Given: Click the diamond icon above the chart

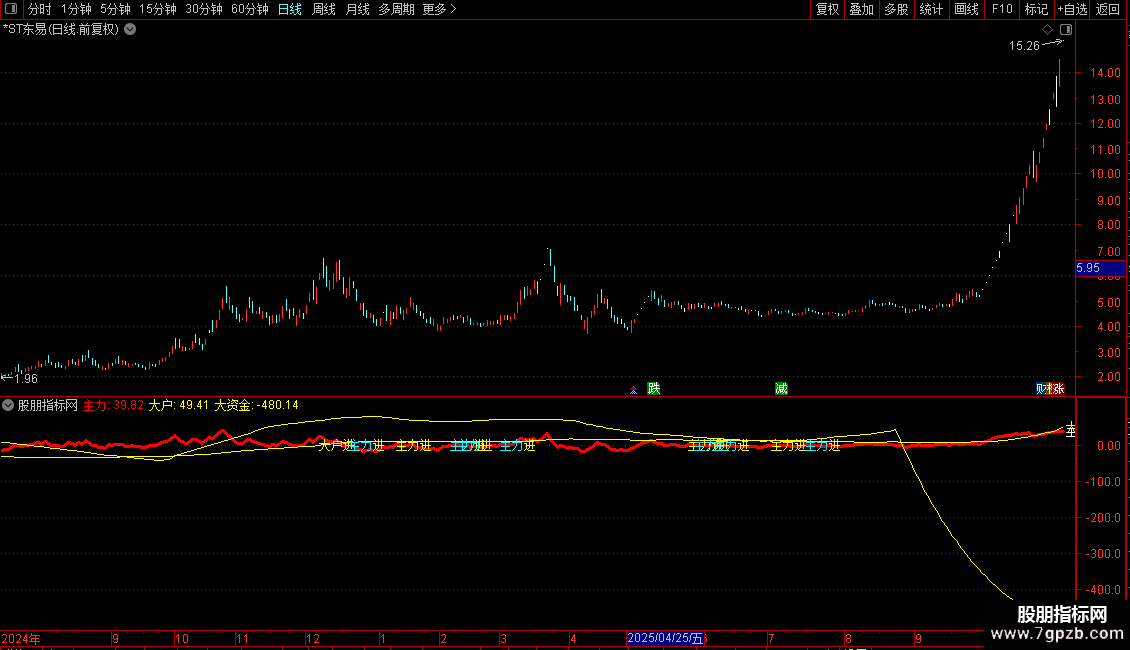Looking at the screenshot, I should [1048, 30].
